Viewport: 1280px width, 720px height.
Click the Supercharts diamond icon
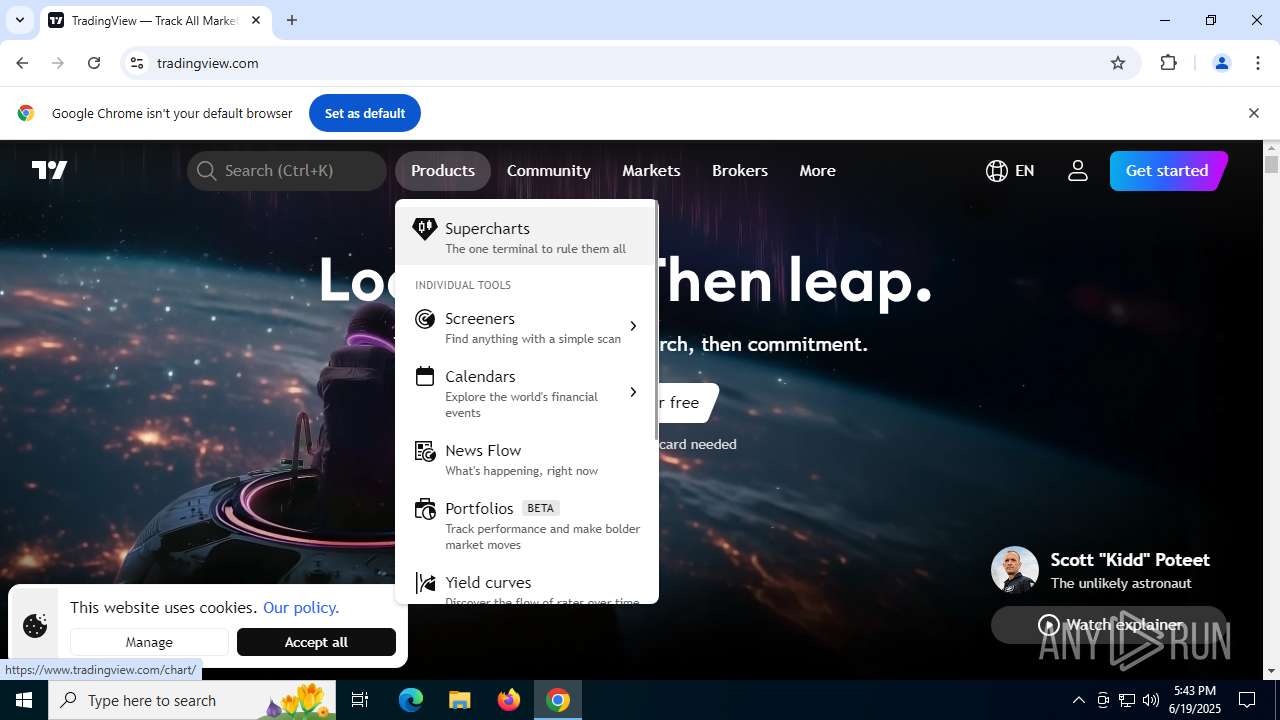pos(425,229)
